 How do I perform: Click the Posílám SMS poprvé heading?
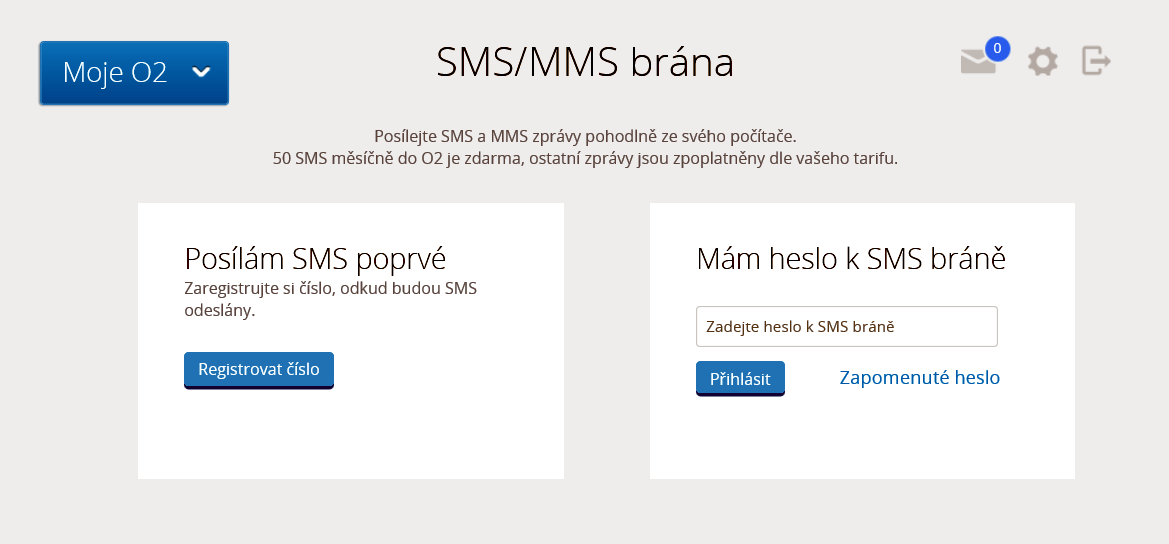tap(315, 259)
